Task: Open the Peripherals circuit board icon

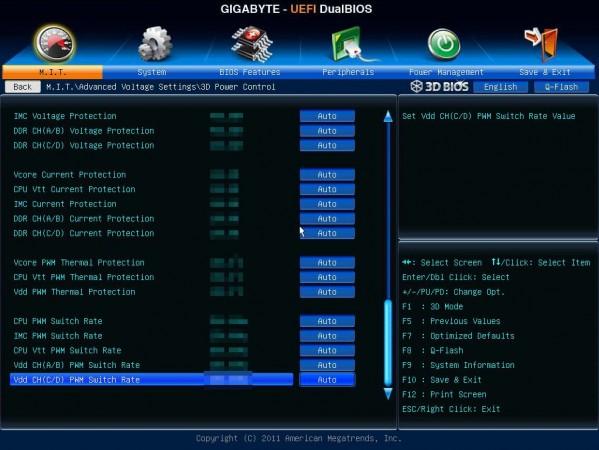Action: click(x=350, y=44)
